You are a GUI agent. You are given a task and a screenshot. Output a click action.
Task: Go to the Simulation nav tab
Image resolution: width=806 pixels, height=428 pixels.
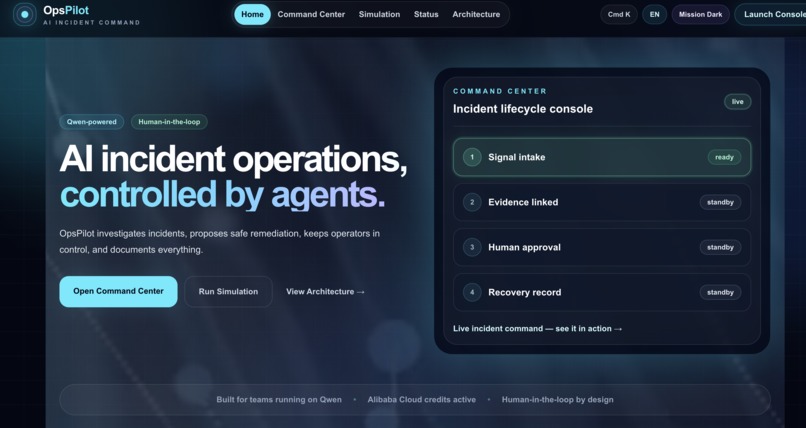(x=379, y=14)
